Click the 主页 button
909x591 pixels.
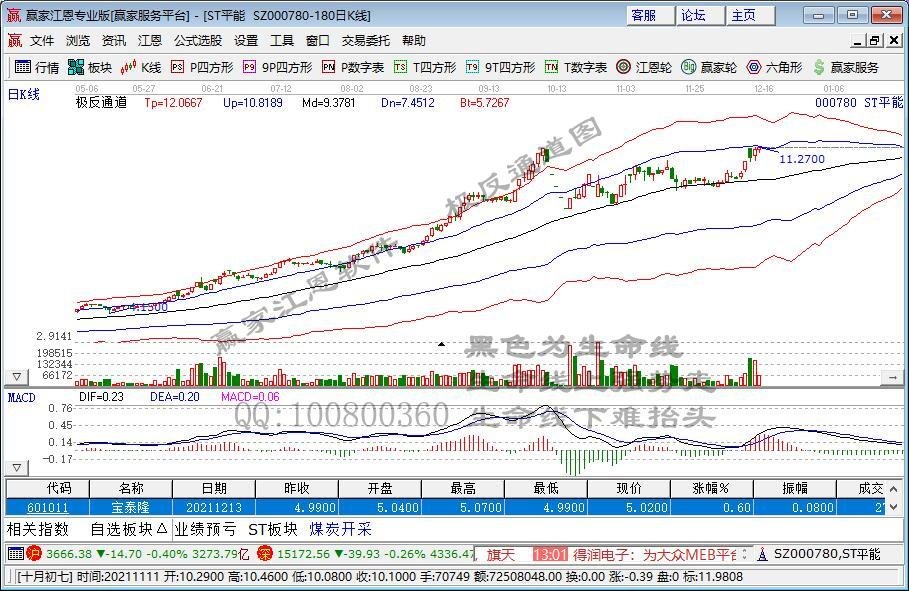(751, 15)
